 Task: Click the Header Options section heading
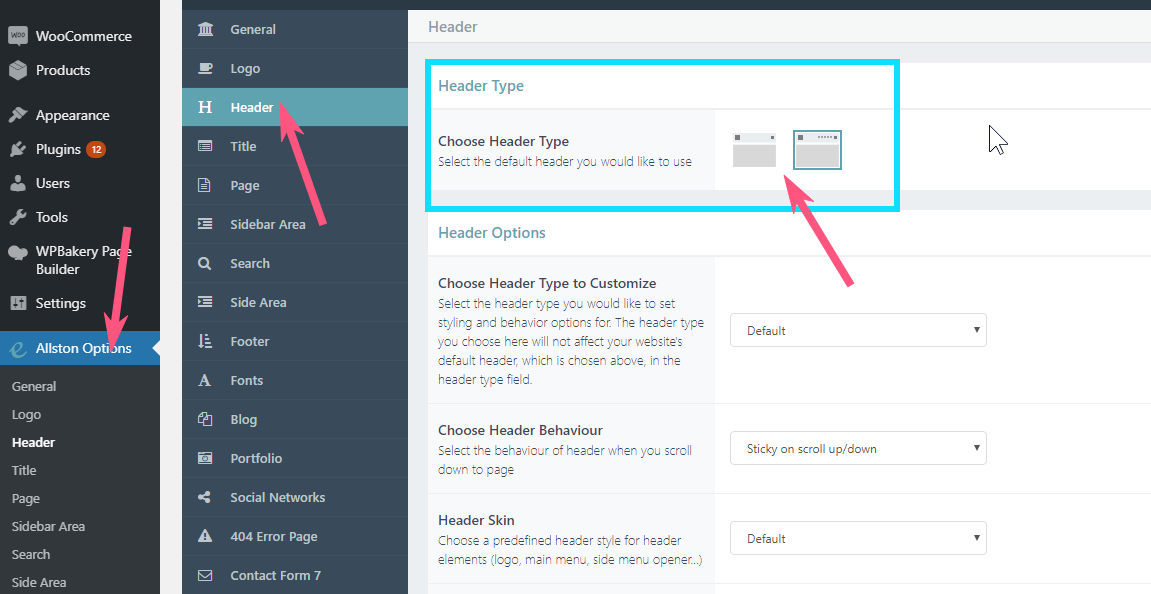492,233
